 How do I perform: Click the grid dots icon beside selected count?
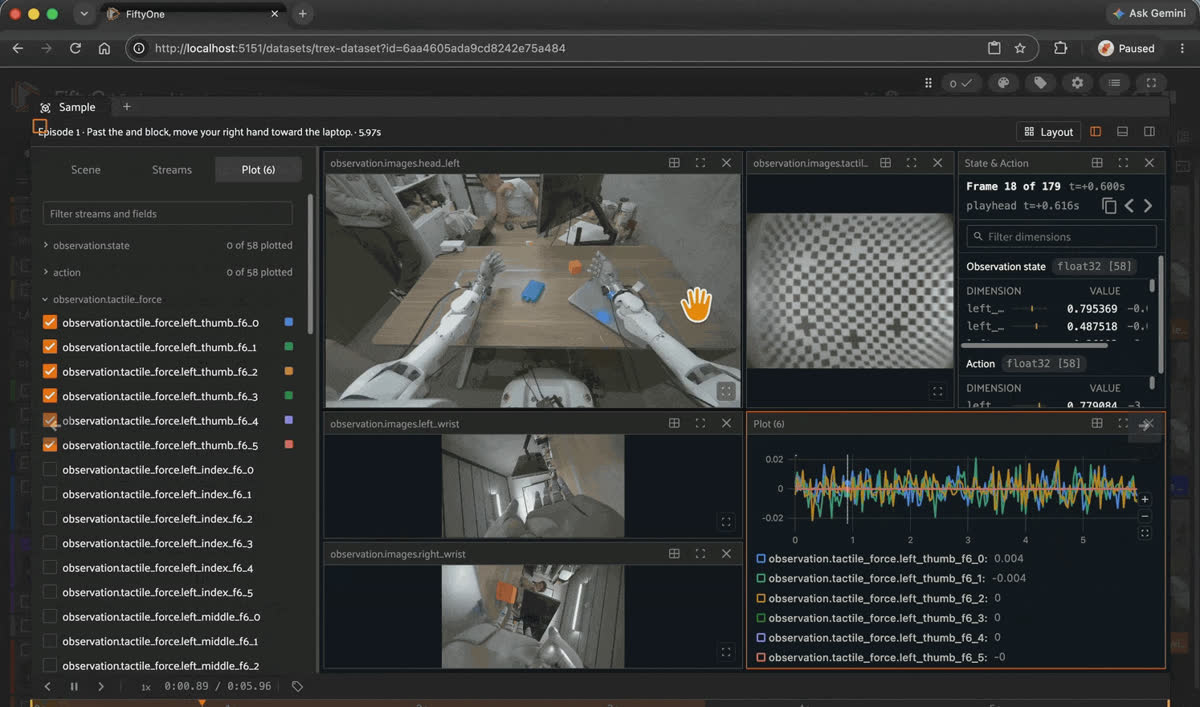point(928,83)
